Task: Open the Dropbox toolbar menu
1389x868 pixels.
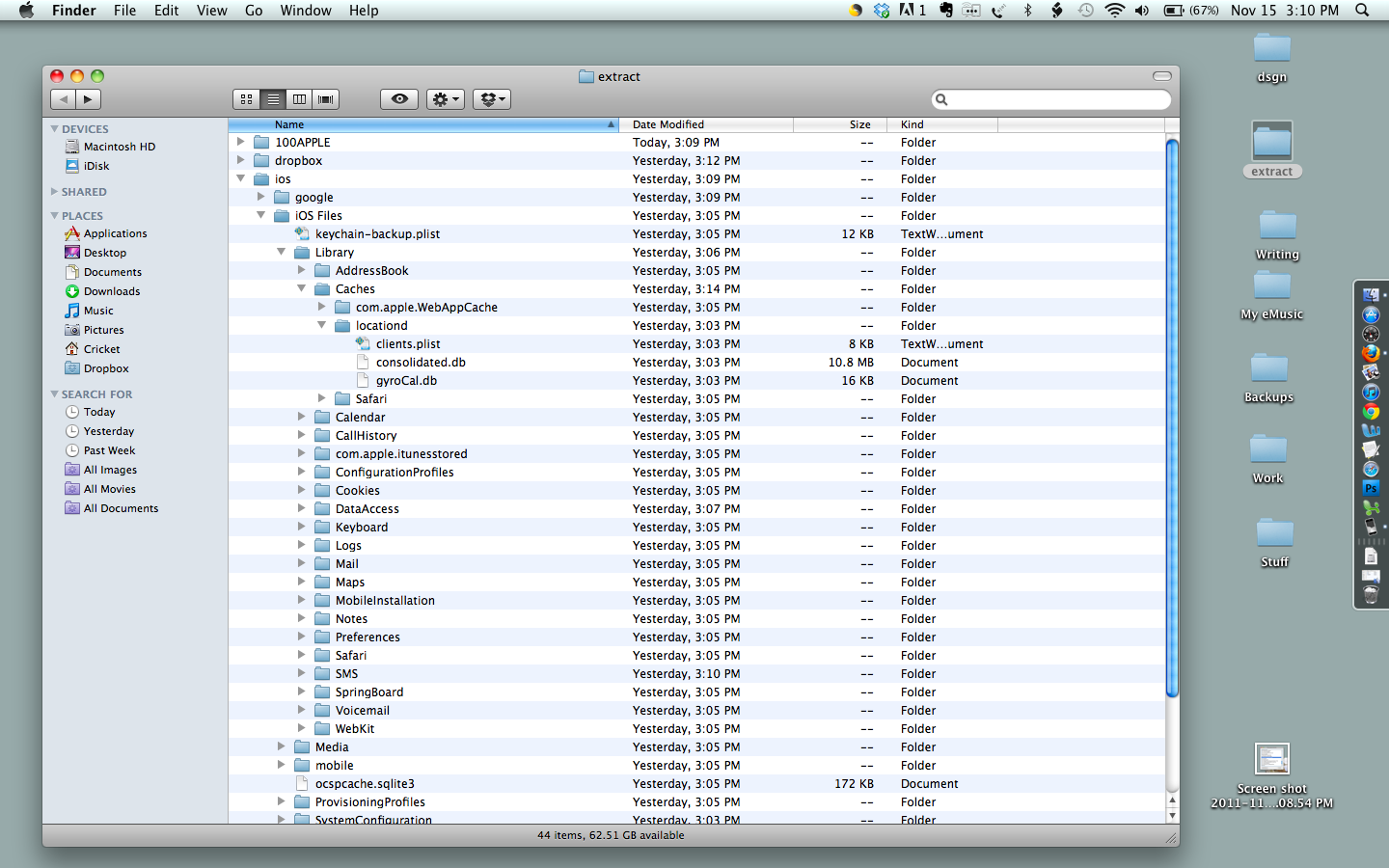Action: tap(491, 99)
